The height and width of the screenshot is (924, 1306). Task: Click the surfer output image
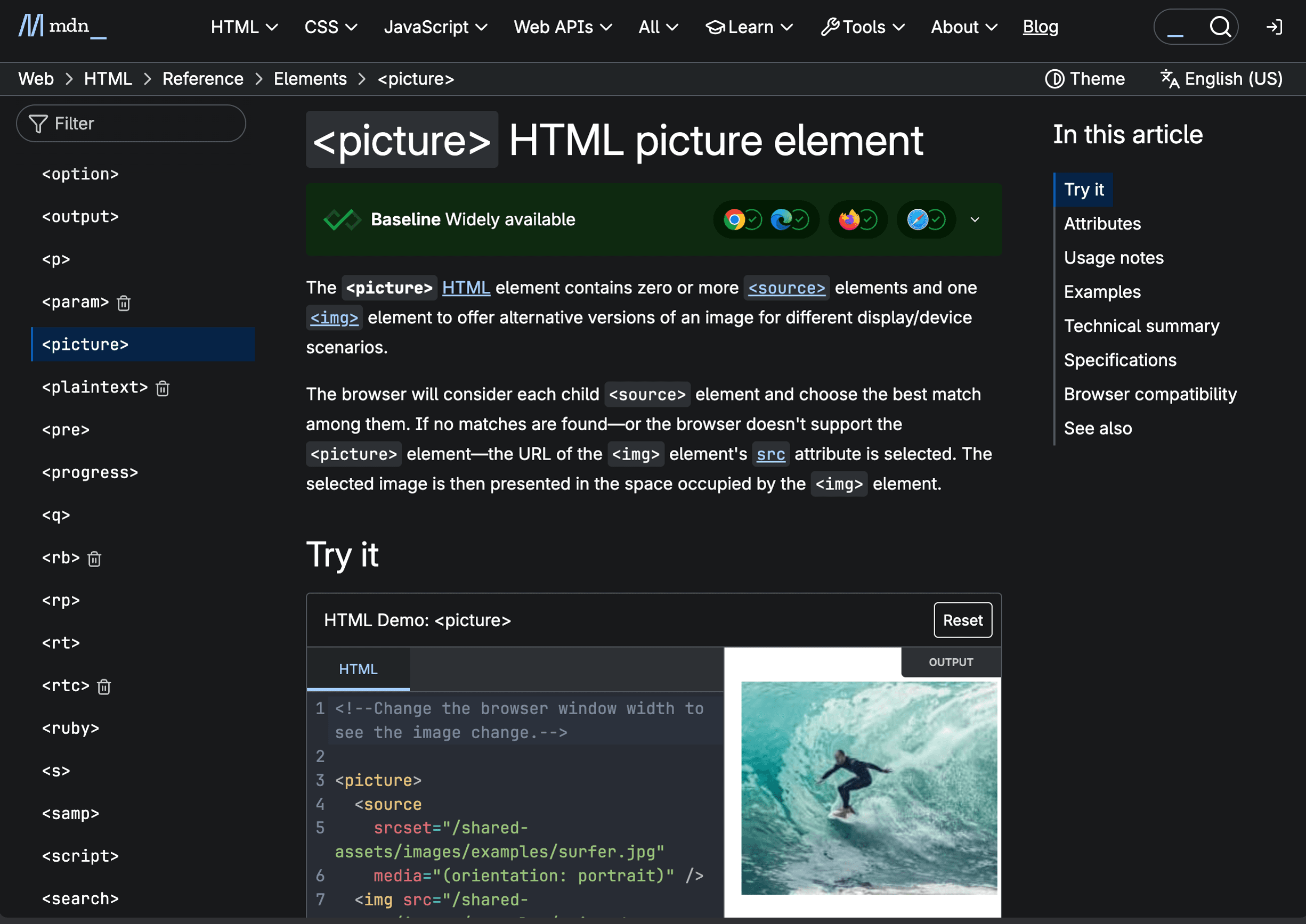pyautogui.click(x=869, y=788)
